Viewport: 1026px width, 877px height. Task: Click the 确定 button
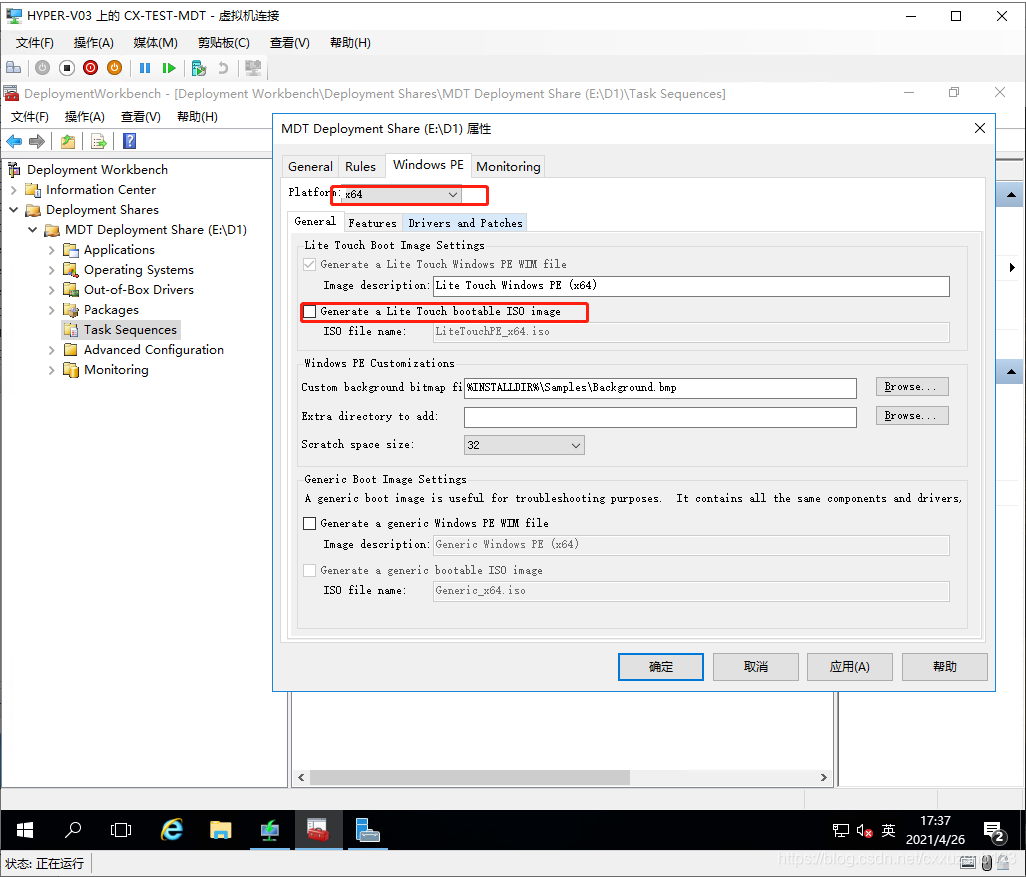(661, 667)
